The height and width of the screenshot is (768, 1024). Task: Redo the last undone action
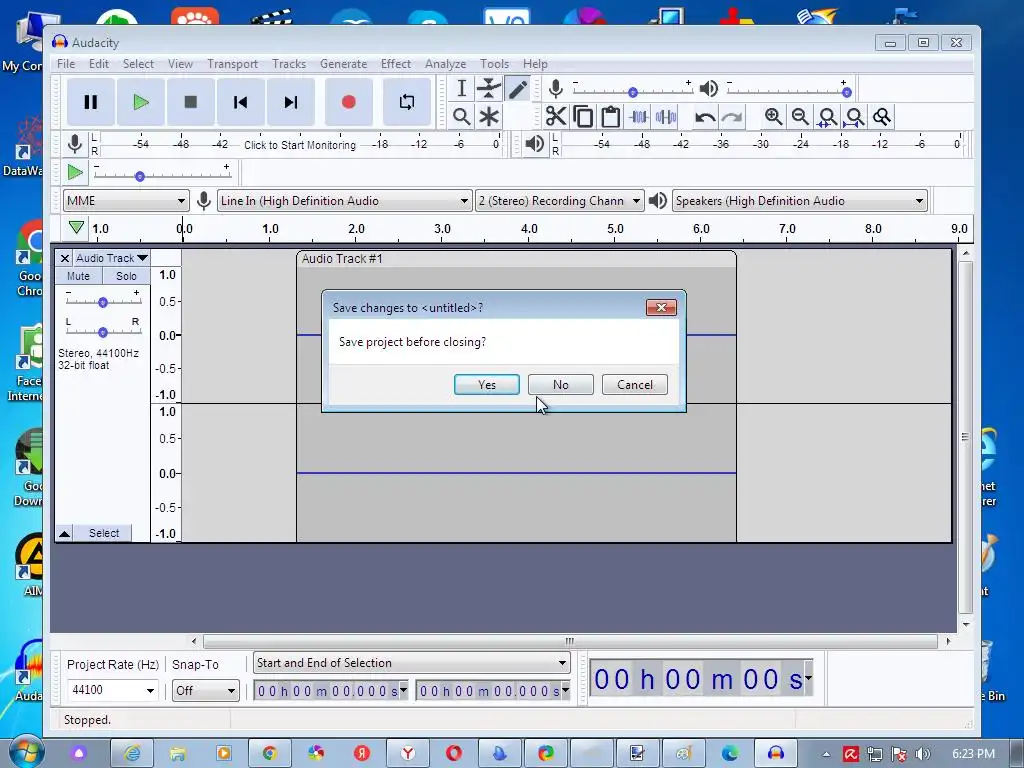(x=732, y=117)
